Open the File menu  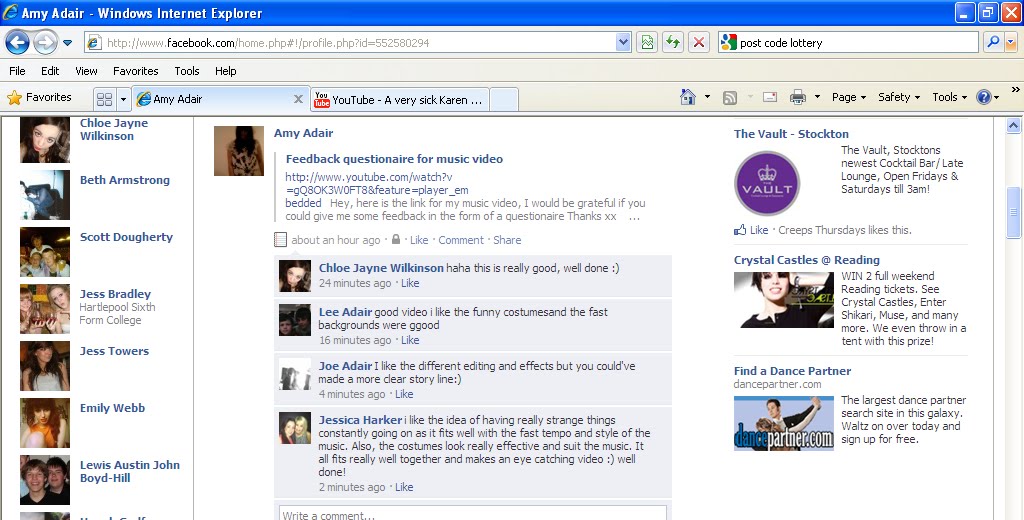point(18,71)
